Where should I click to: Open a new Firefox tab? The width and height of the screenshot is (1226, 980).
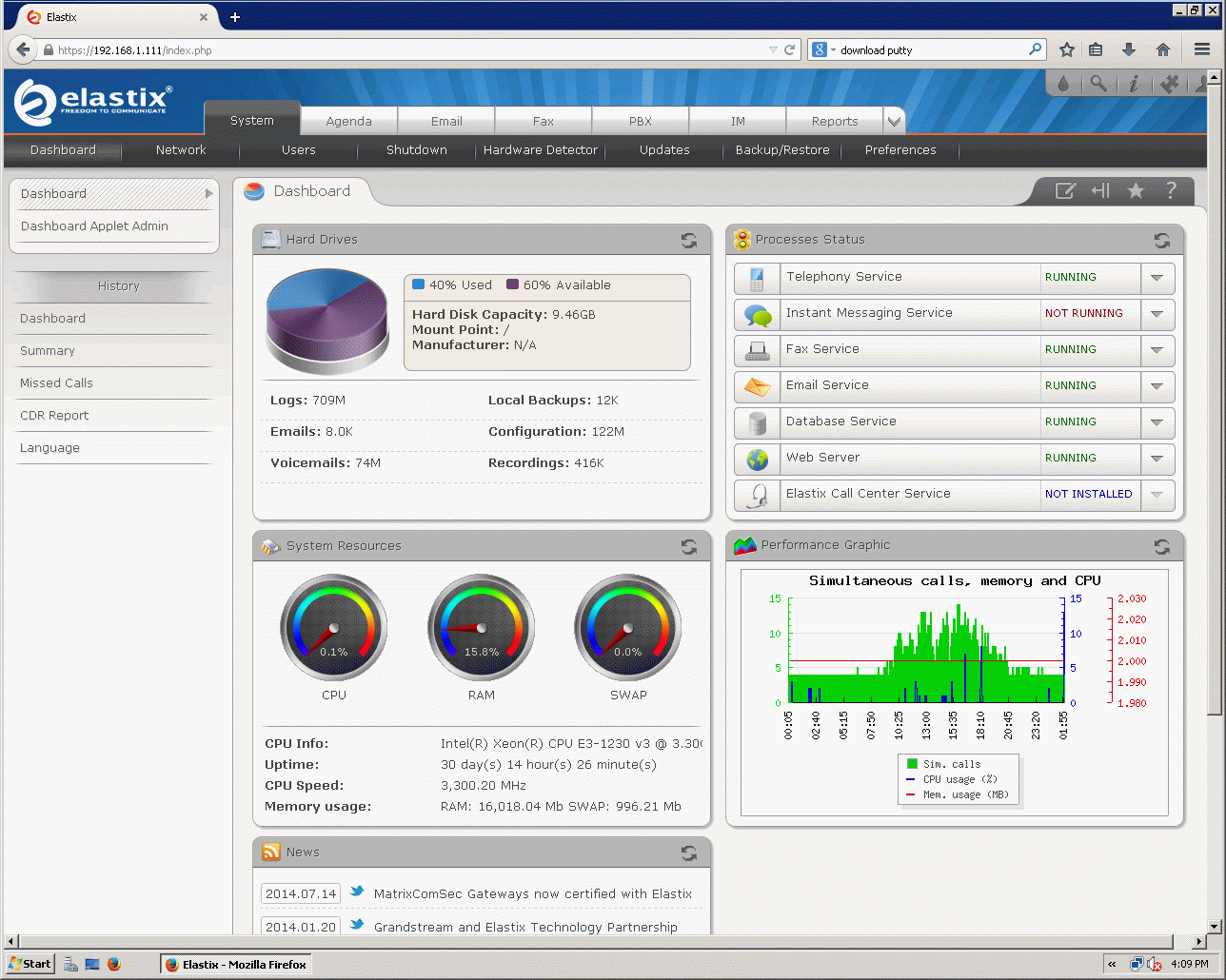235,17
